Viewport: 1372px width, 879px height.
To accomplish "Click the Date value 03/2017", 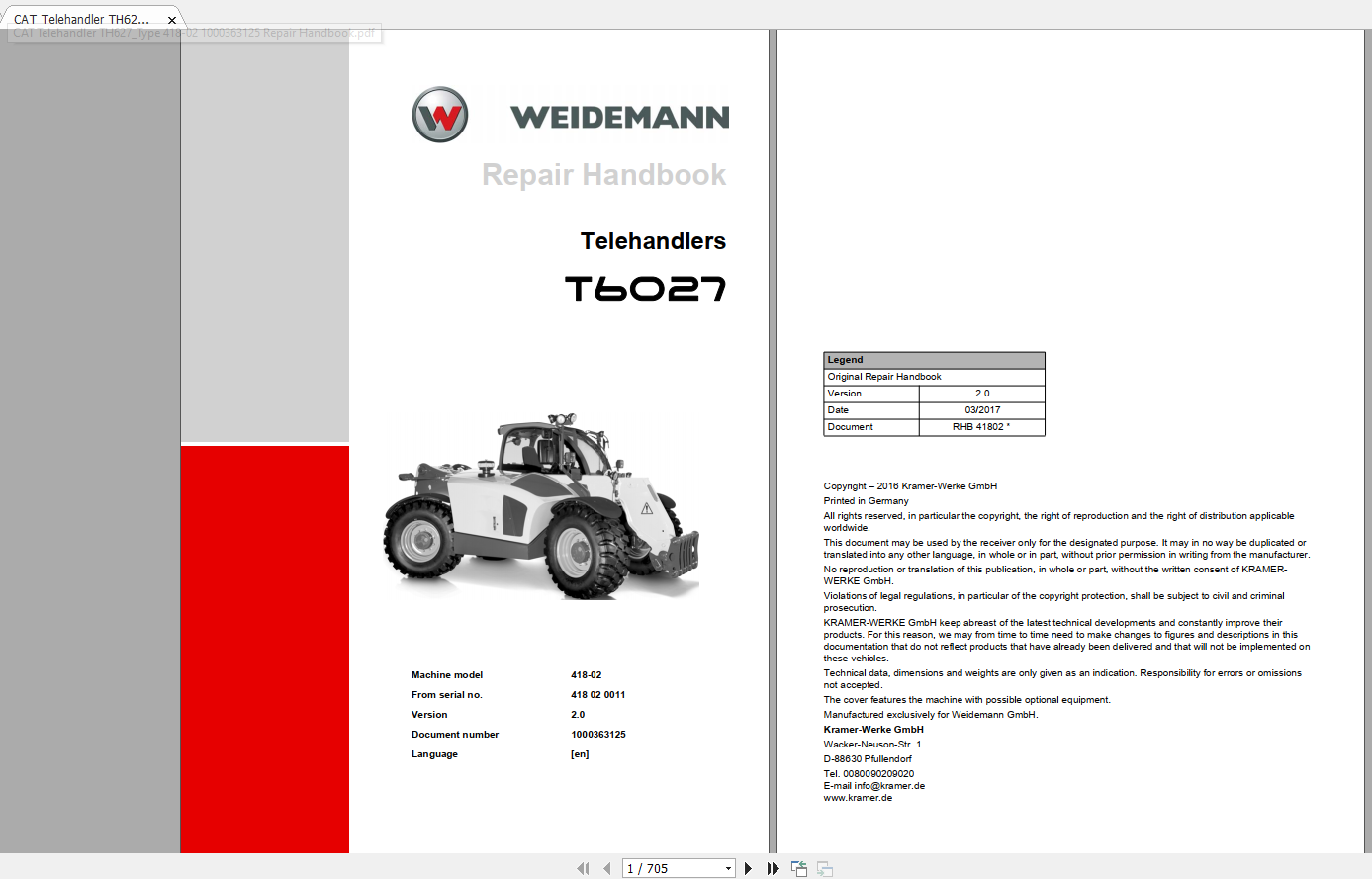I will [x=982, y=410].
